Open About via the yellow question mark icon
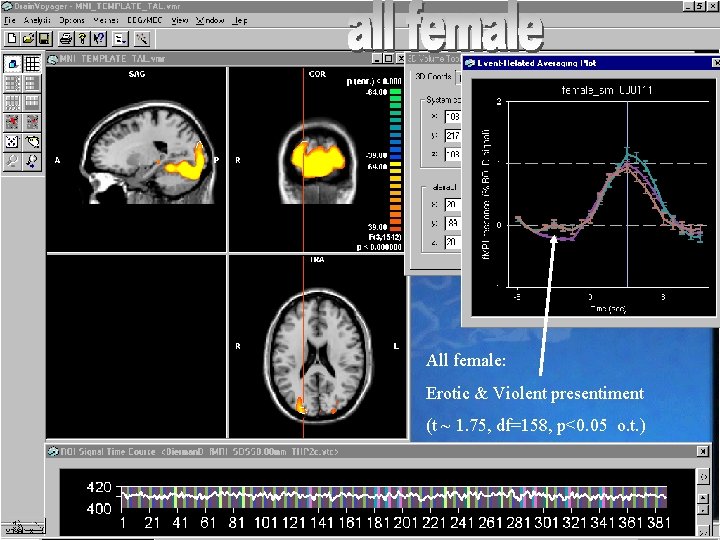The width and height of the screenshot is (720, 540). pos(82,39)
